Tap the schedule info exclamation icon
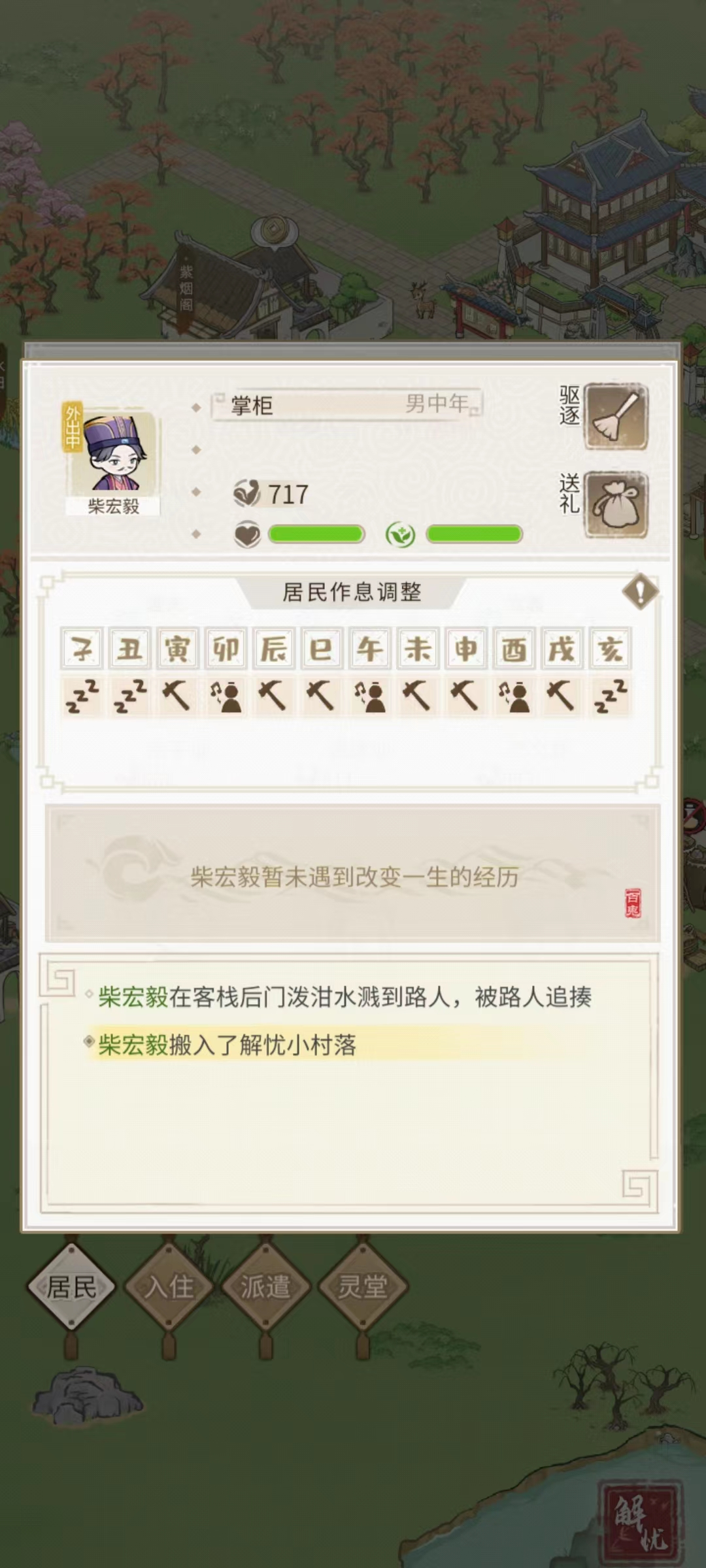Viewport: 706px width, 1568px height. coord(640,592)
